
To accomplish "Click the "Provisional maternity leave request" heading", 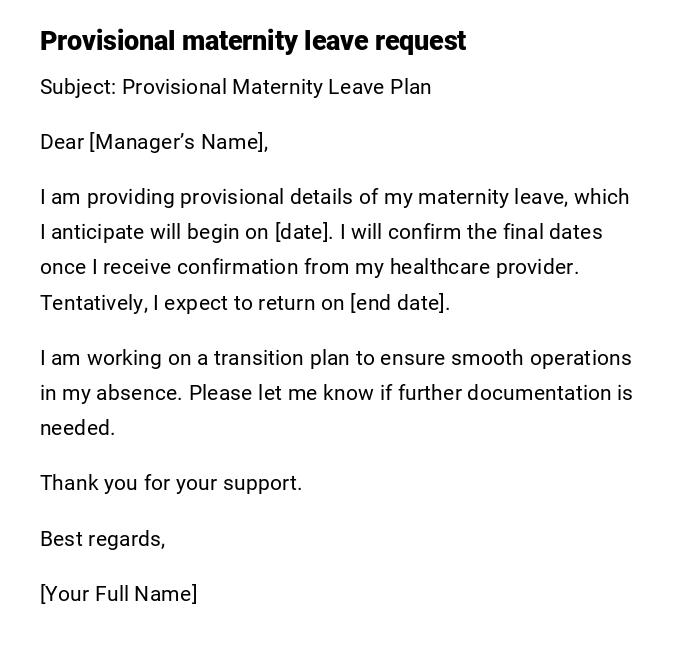I will coord(253,41).
